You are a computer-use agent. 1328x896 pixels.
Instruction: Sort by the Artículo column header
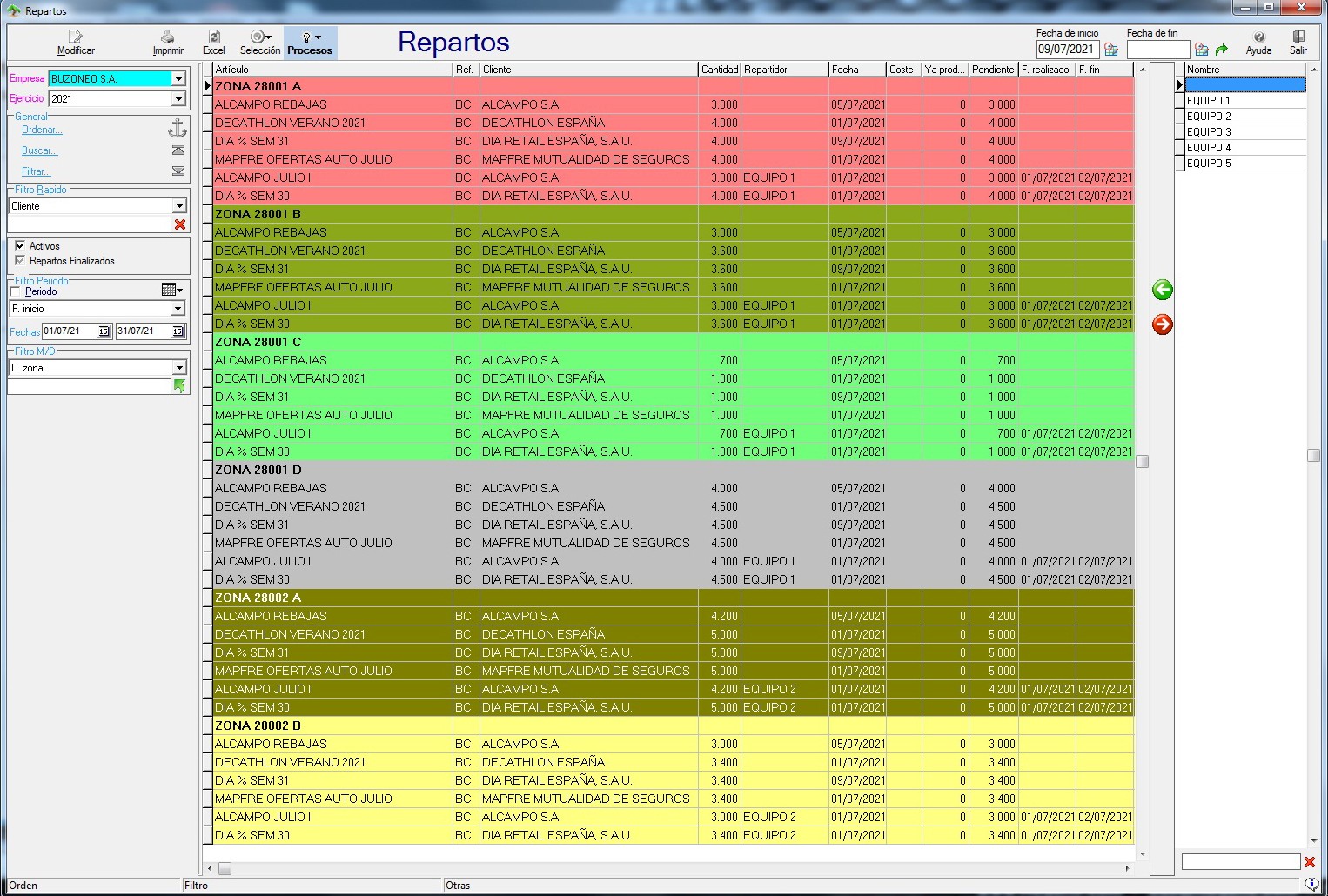coord(332,70)
